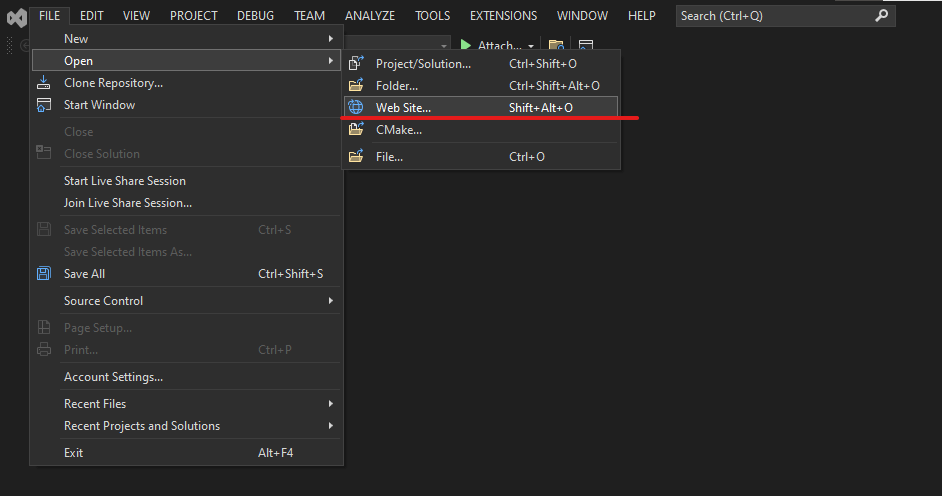Screen dimensions: 942x496
Task: Click the folder toolbar icon beside Attach
Action: tap(556, 45)
